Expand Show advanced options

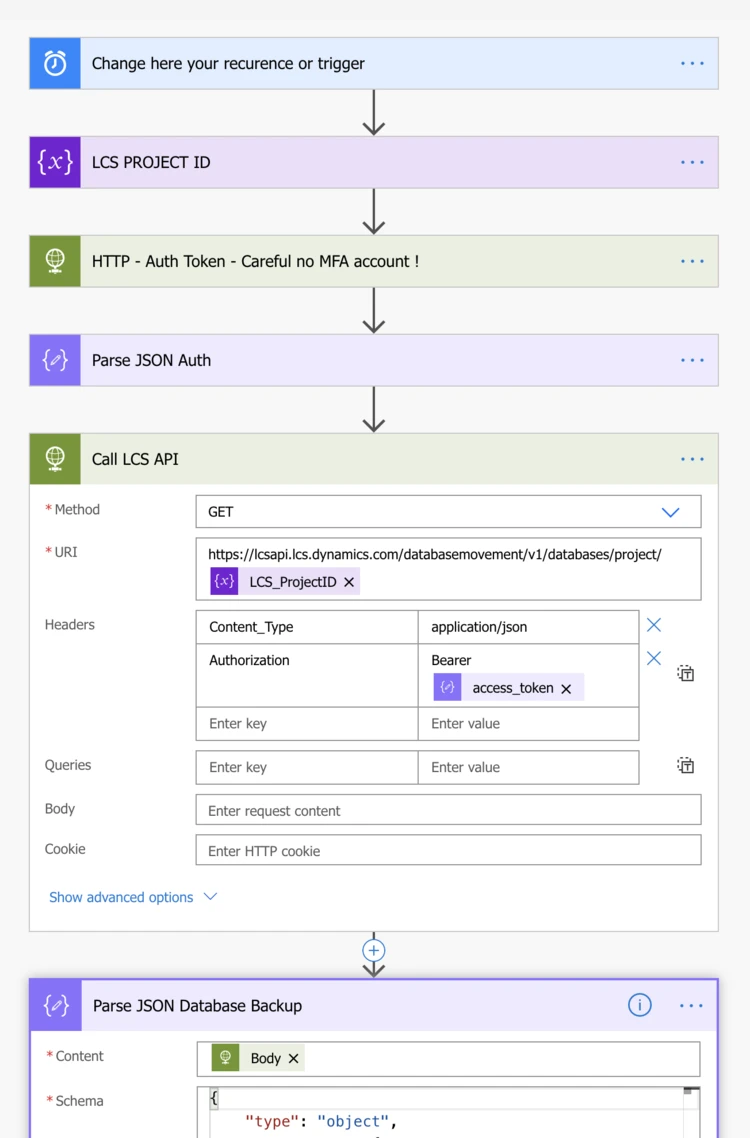coord(132,897)
